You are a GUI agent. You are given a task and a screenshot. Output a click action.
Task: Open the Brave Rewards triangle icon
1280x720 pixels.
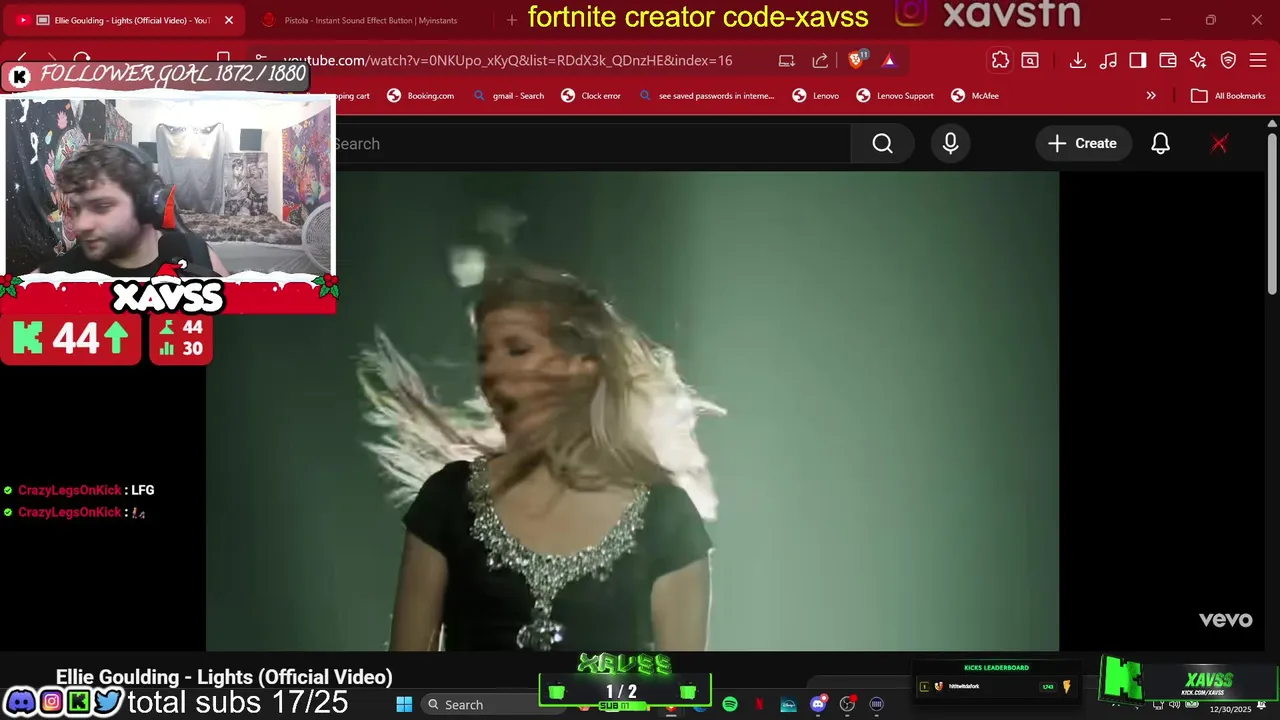pyautogui.click(x=889, y=61)
